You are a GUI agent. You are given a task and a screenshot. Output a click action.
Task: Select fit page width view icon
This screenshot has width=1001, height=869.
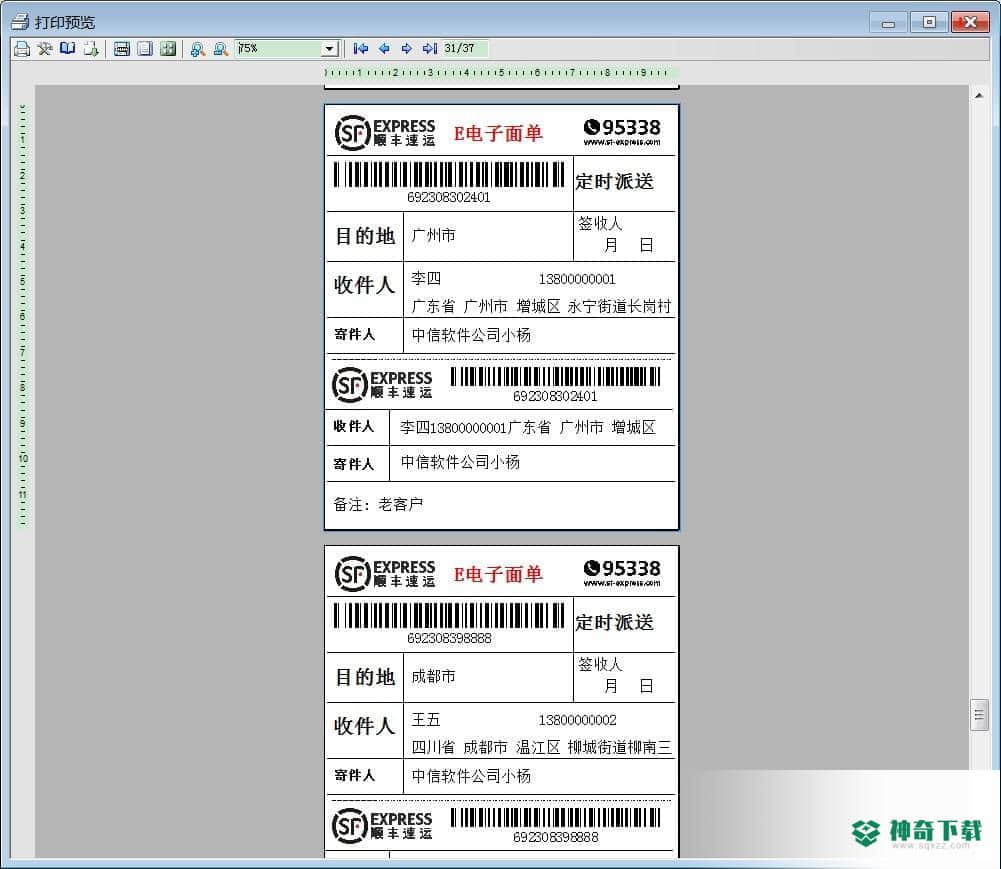(122, 49)
